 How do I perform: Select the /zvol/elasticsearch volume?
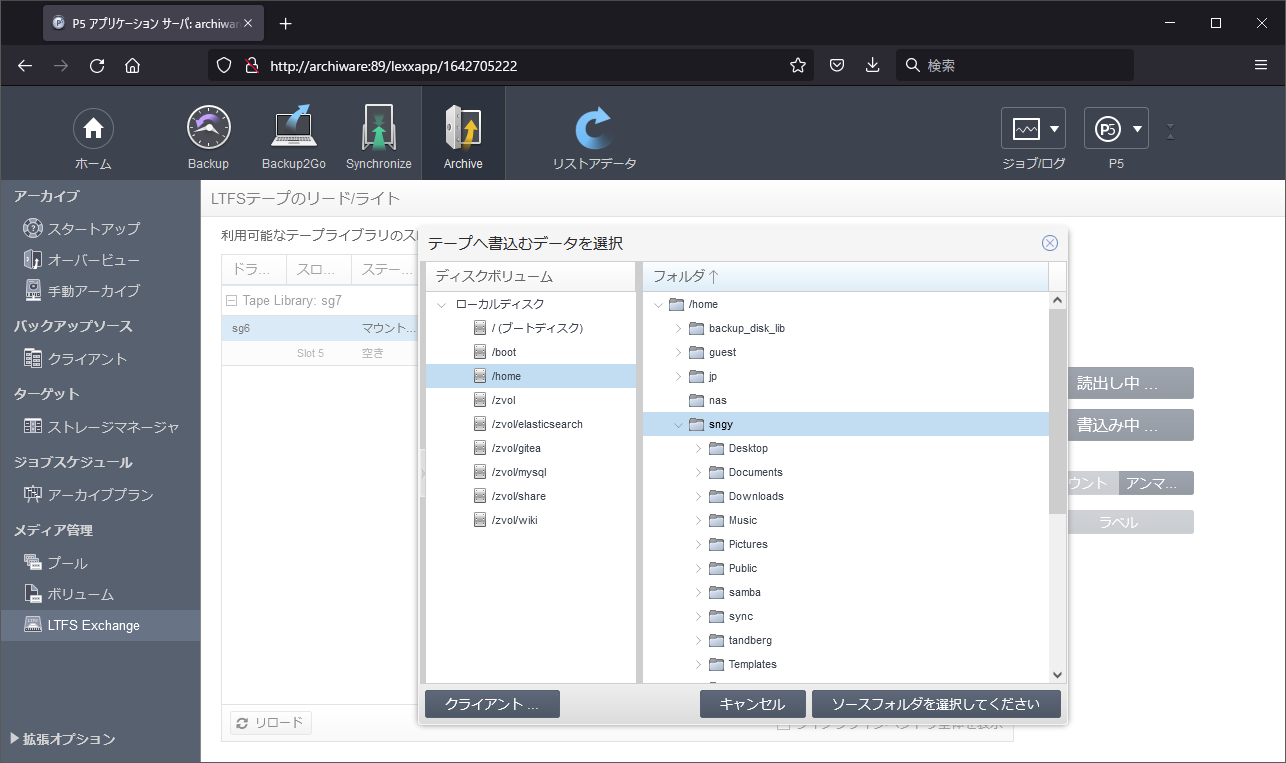point(531,424)
